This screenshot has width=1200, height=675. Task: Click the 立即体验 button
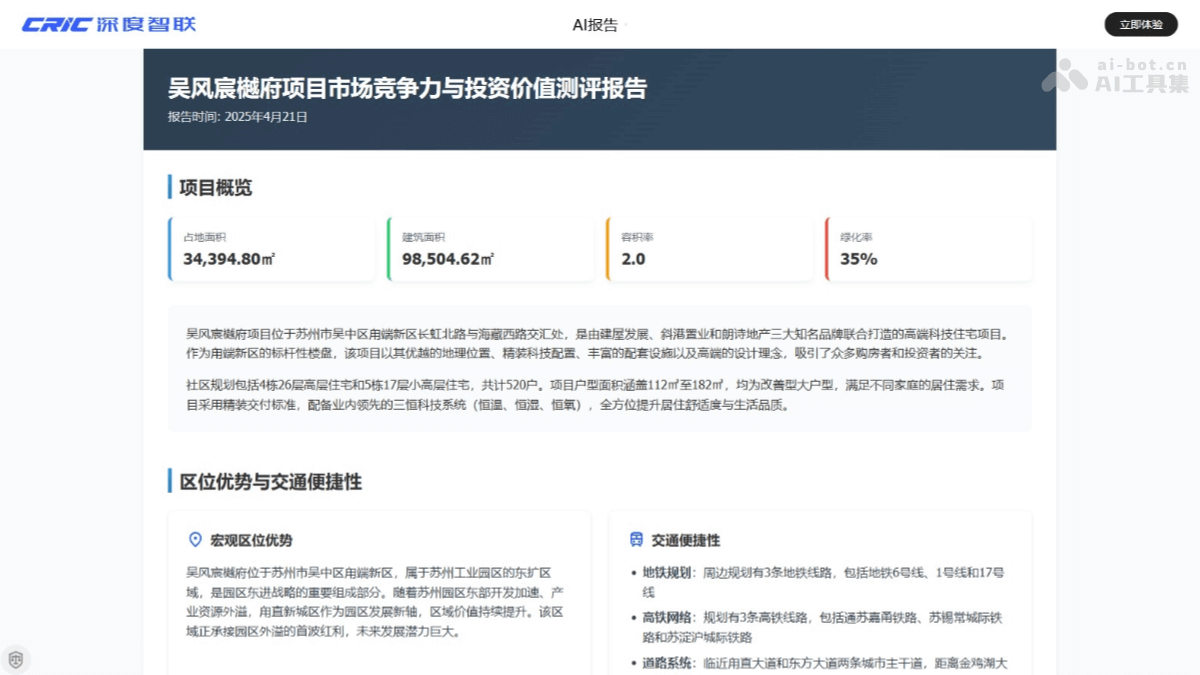tap(1141, 23)
